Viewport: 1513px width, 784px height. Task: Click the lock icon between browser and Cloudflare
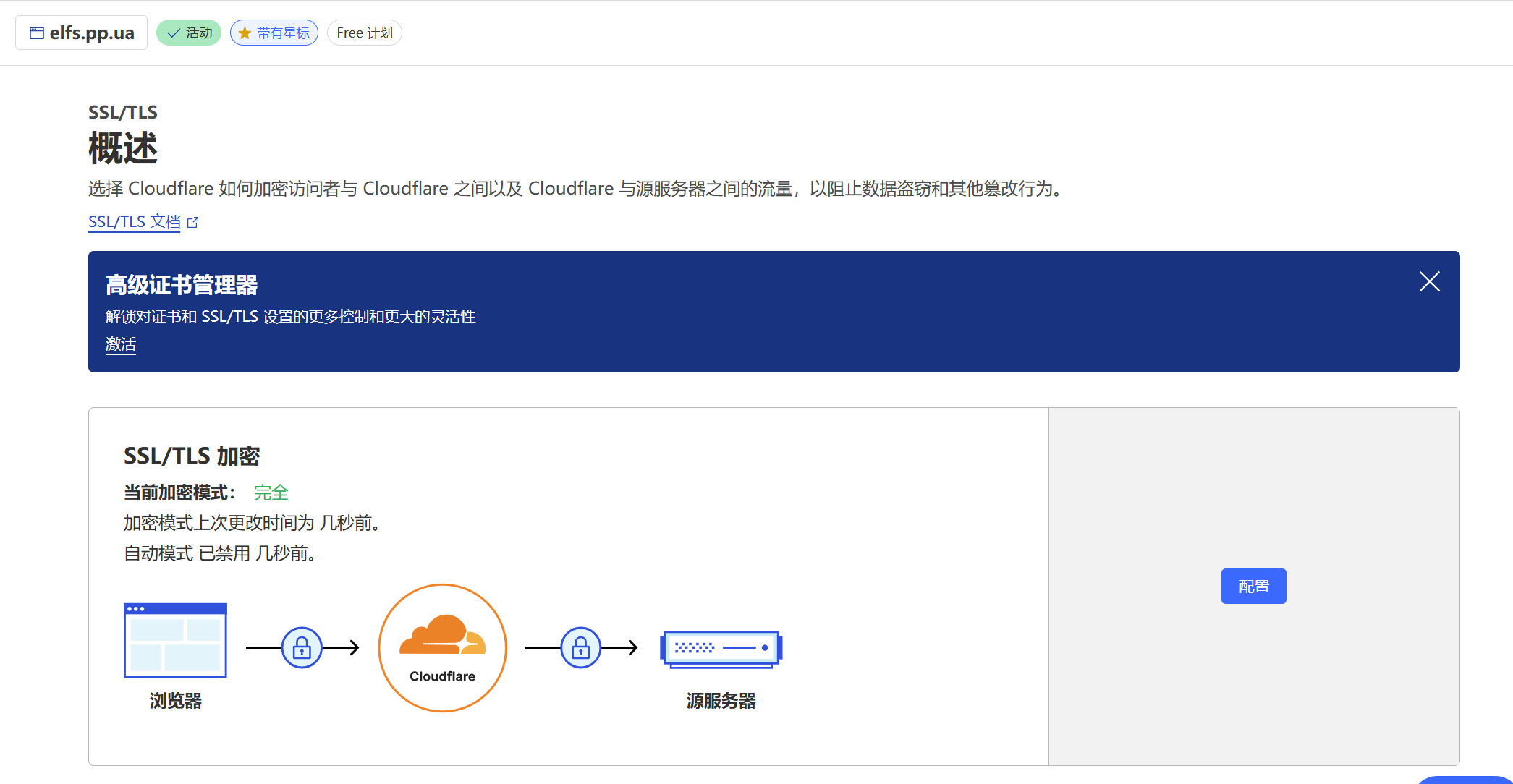pos(302,647)
